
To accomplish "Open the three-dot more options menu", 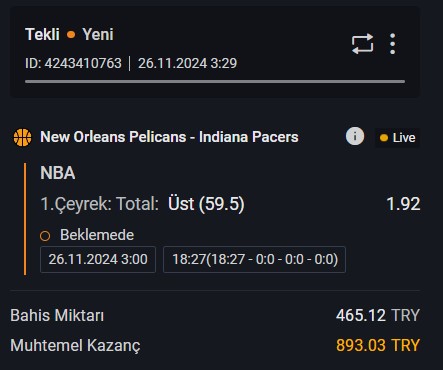I will [393, 44].
